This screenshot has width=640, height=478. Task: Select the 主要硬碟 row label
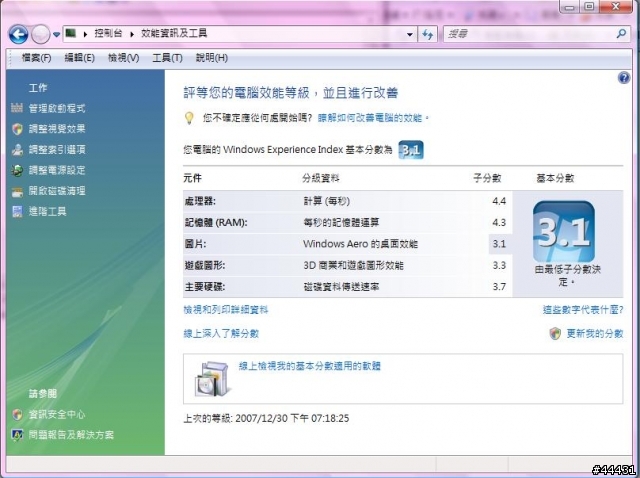(204, 287)
